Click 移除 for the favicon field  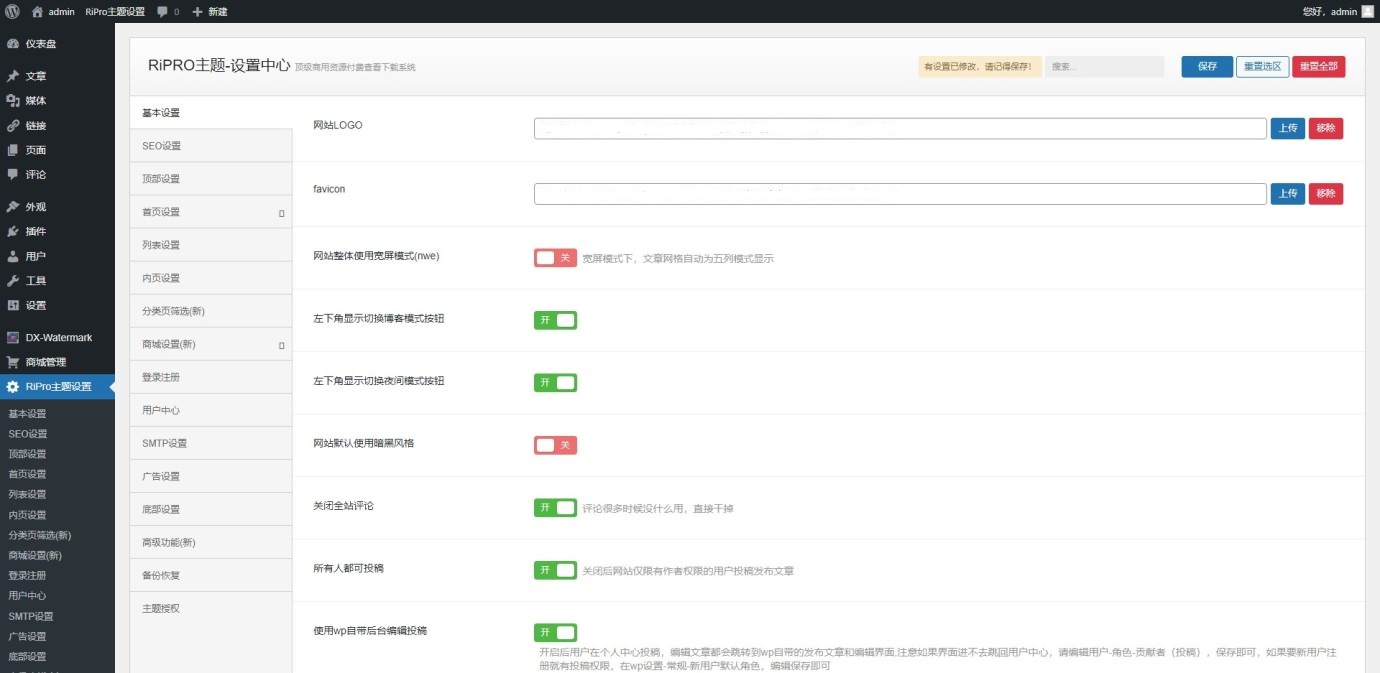(x=1326, y=194)
